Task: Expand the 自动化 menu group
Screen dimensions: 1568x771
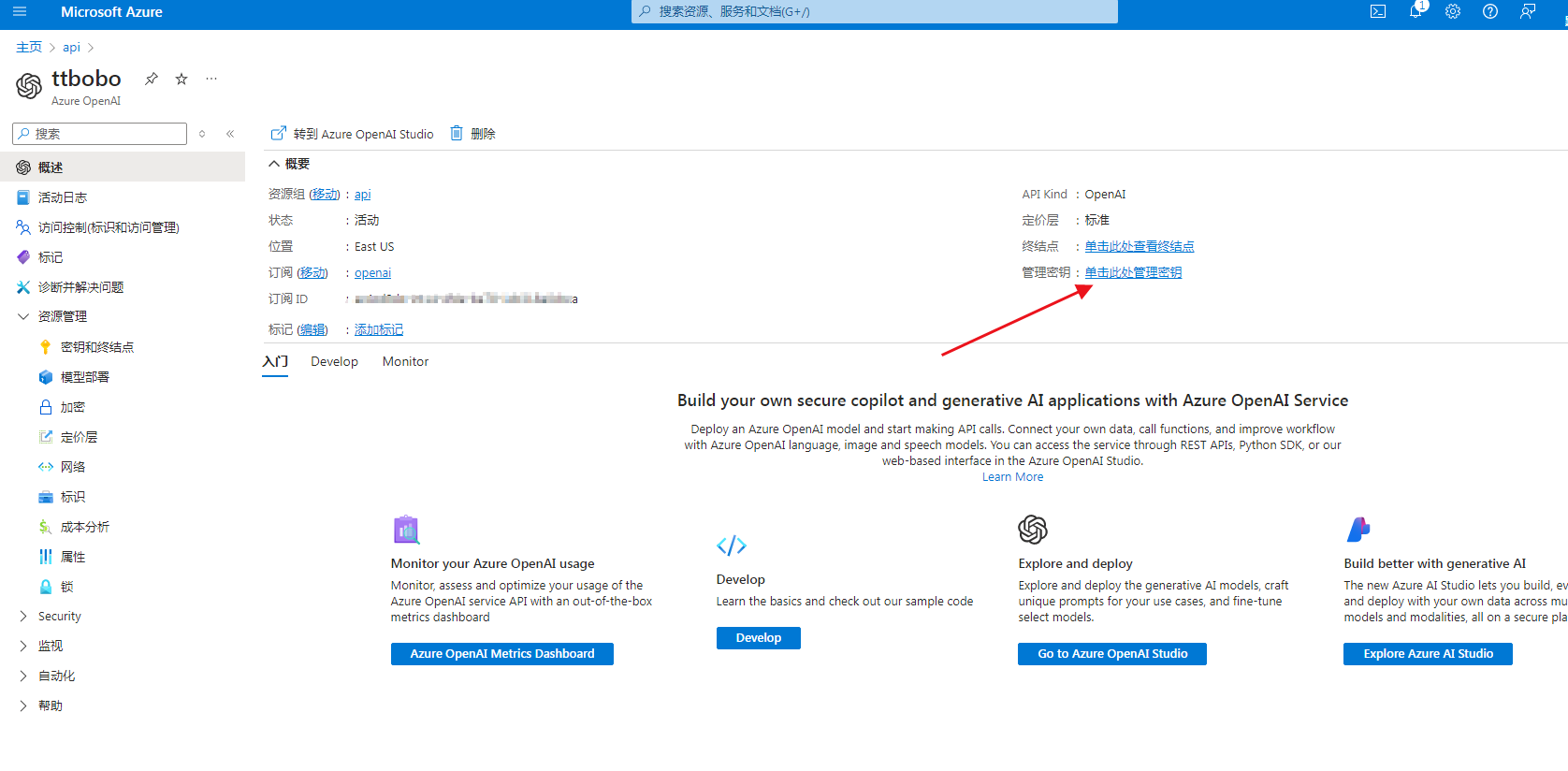Action: click(x=23, y=676)
